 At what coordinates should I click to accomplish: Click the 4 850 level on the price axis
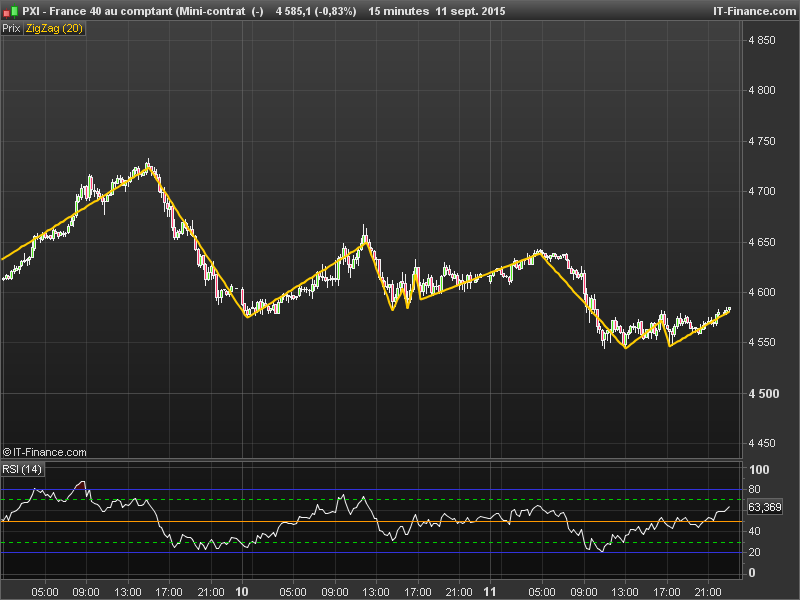[762, 40]
